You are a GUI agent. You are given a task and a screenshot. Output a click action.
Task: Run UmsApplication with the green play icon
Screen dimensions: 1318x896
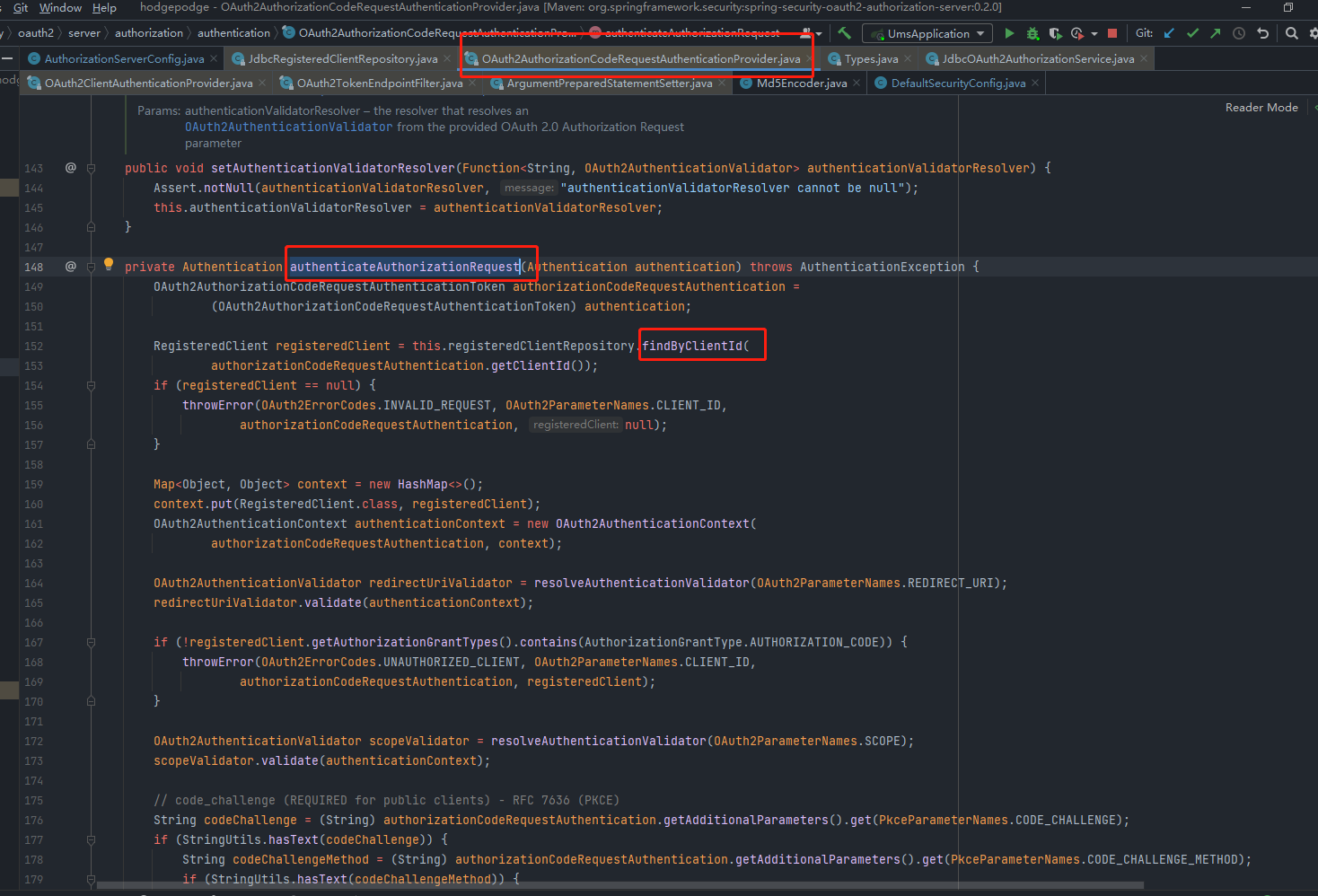tap(1010, 32)
